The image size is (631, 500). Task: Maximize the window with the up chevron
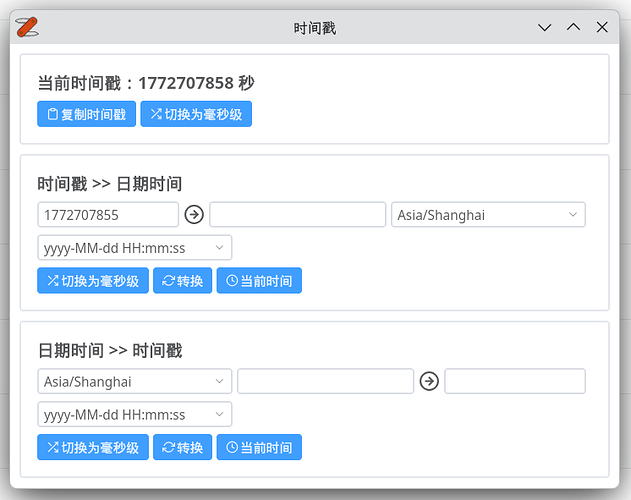[573, 27]
